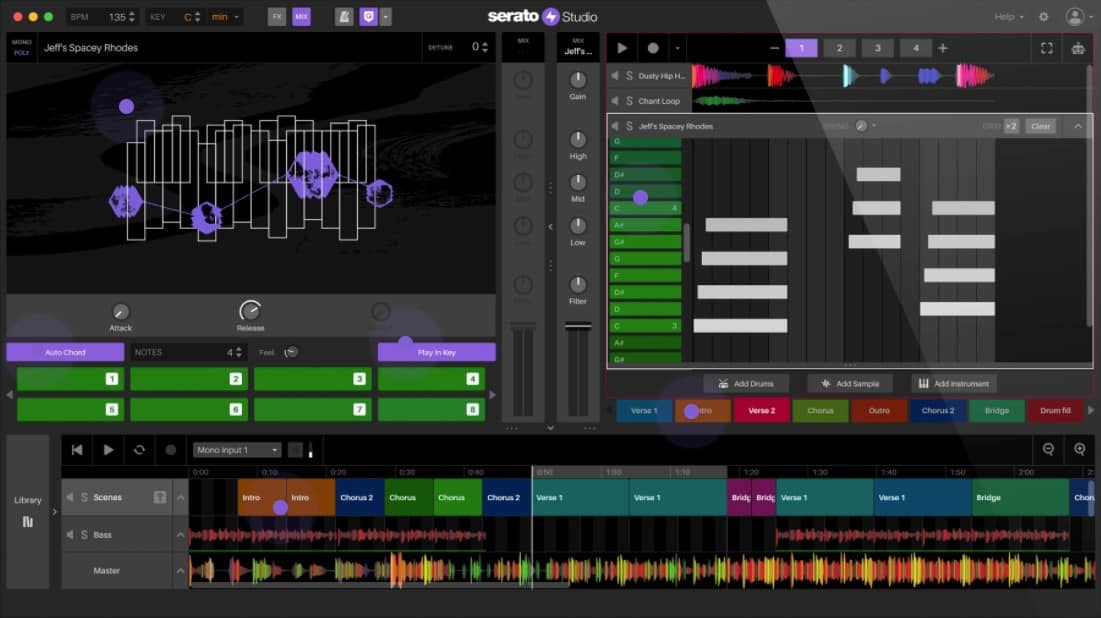Open the Mono Input 1 dropdown
The width and height of the screenshot is (1101, 618).
coord(237,450)
